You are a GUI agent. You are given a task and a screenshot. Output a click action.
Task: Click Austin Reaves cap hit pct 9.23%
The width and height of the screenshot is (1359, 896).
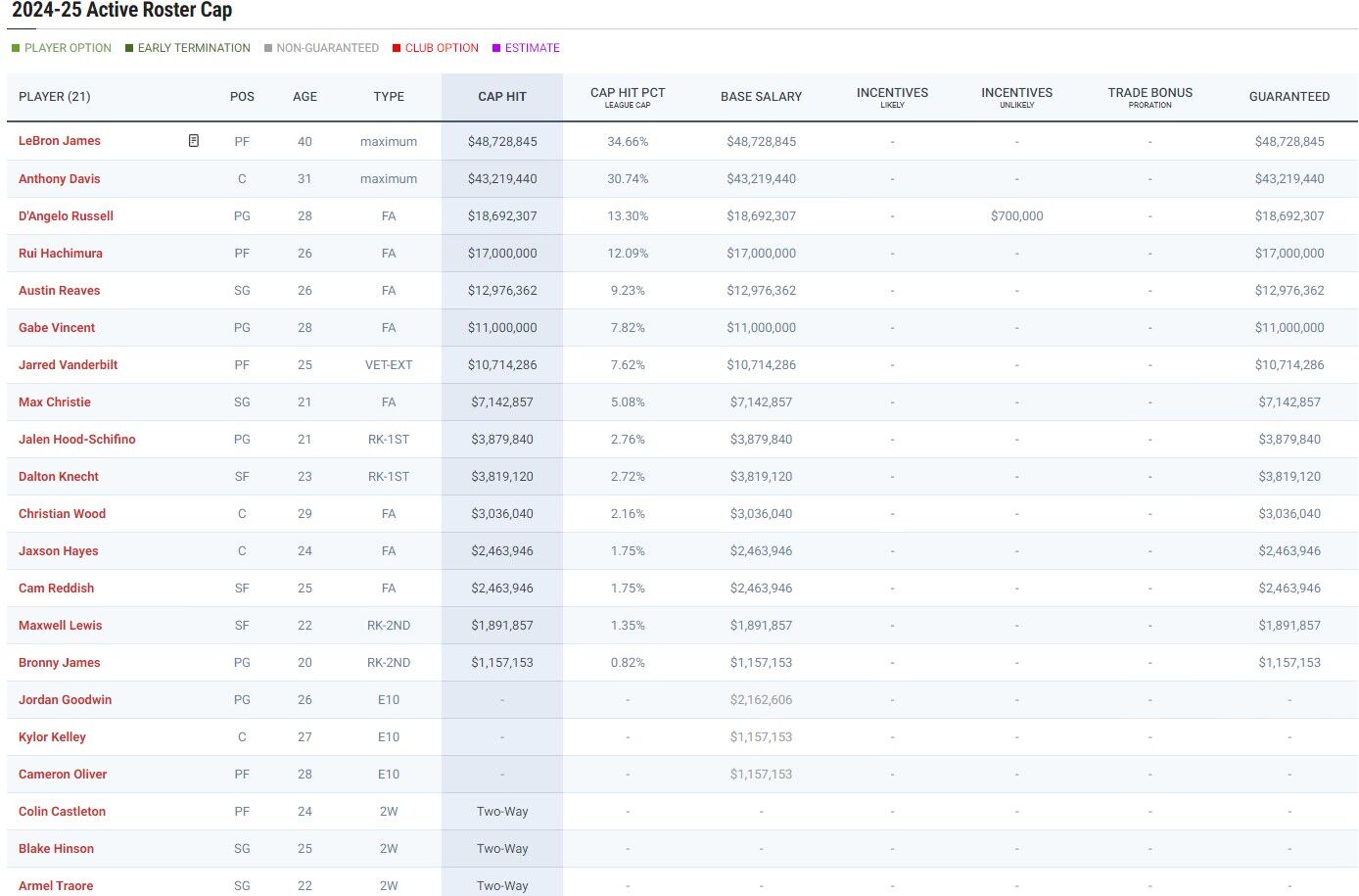click(x=628, y=291)
